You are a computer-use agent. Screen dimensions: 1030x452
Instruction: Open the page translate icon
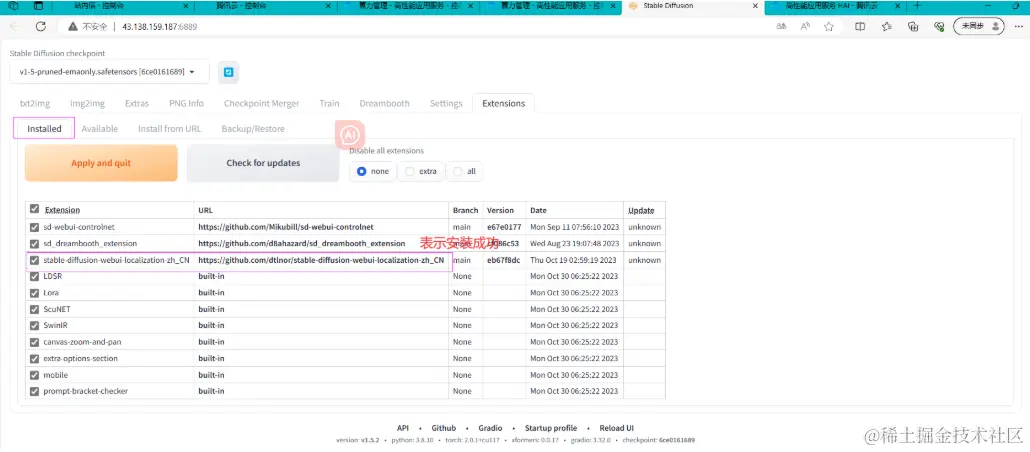781,27
